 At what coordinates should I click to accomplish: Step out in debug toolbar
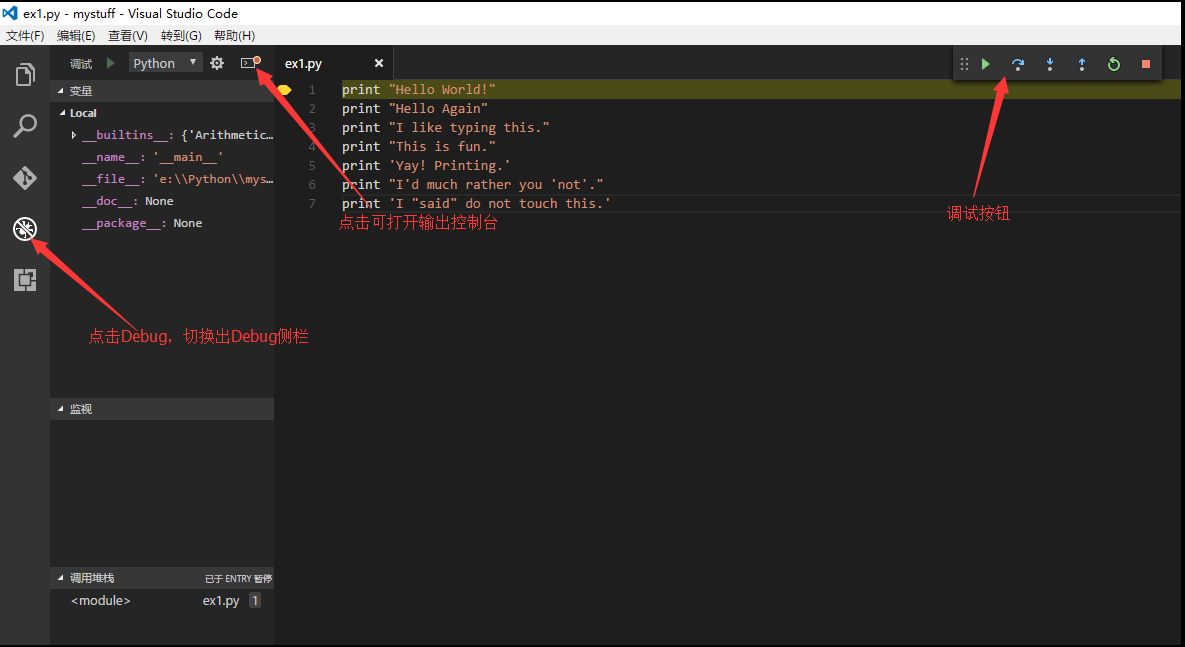point(1081,64)
